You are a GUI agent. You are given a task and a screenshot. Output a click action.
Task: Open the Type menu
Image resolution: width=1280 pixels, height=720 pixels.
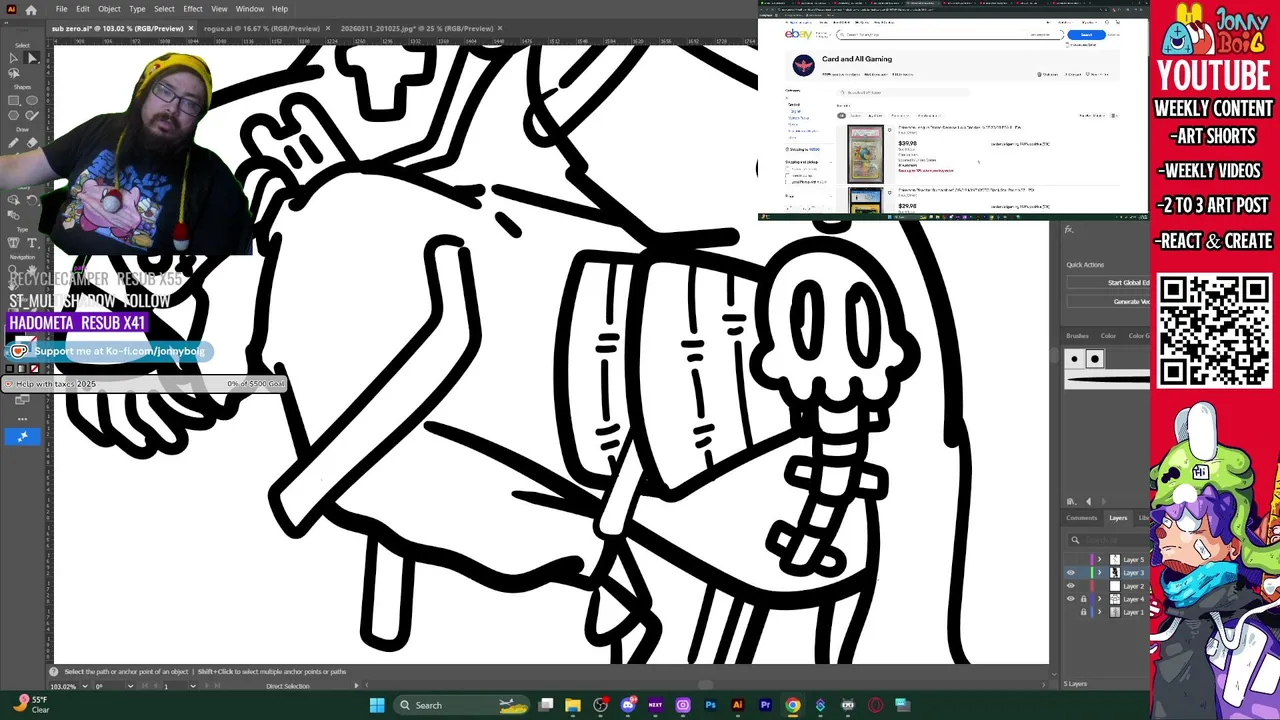coord(137,9)
